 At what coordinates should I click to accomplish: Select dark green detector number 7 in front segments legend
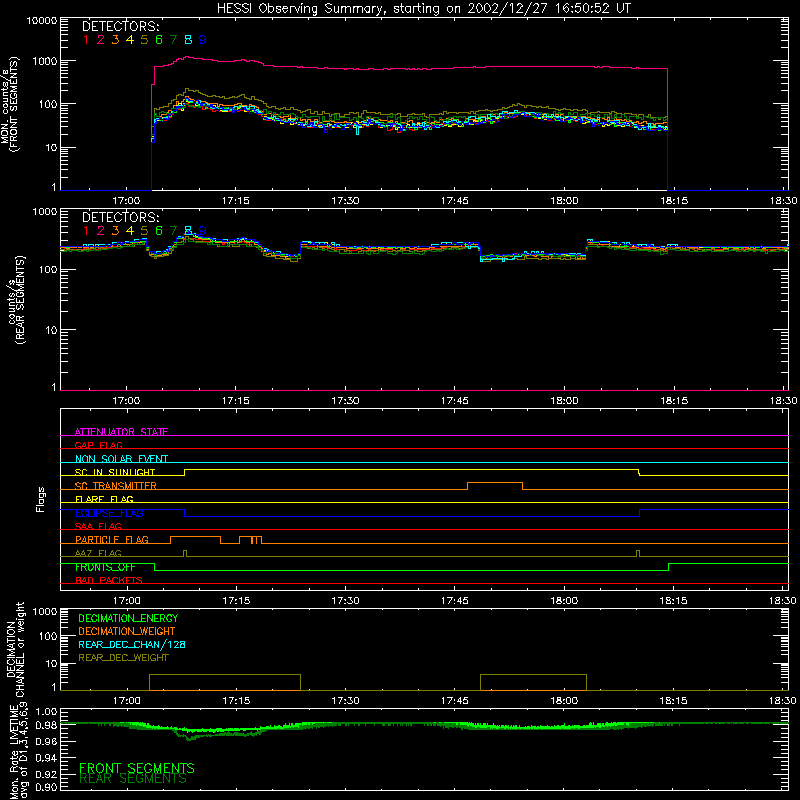click(x=173, y=40)
